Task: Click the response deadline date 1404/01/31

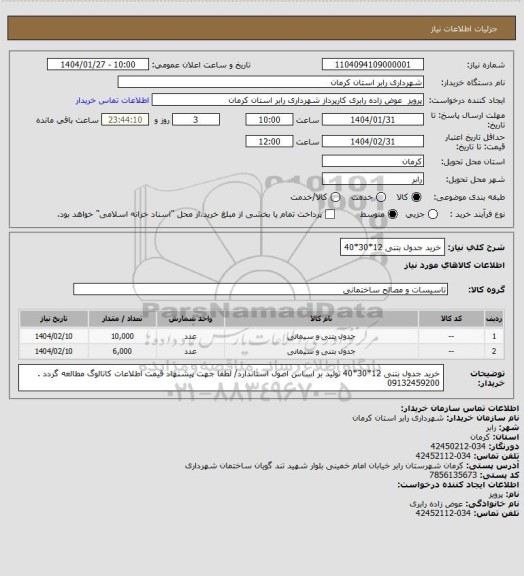Action: [x=373, y=120]
